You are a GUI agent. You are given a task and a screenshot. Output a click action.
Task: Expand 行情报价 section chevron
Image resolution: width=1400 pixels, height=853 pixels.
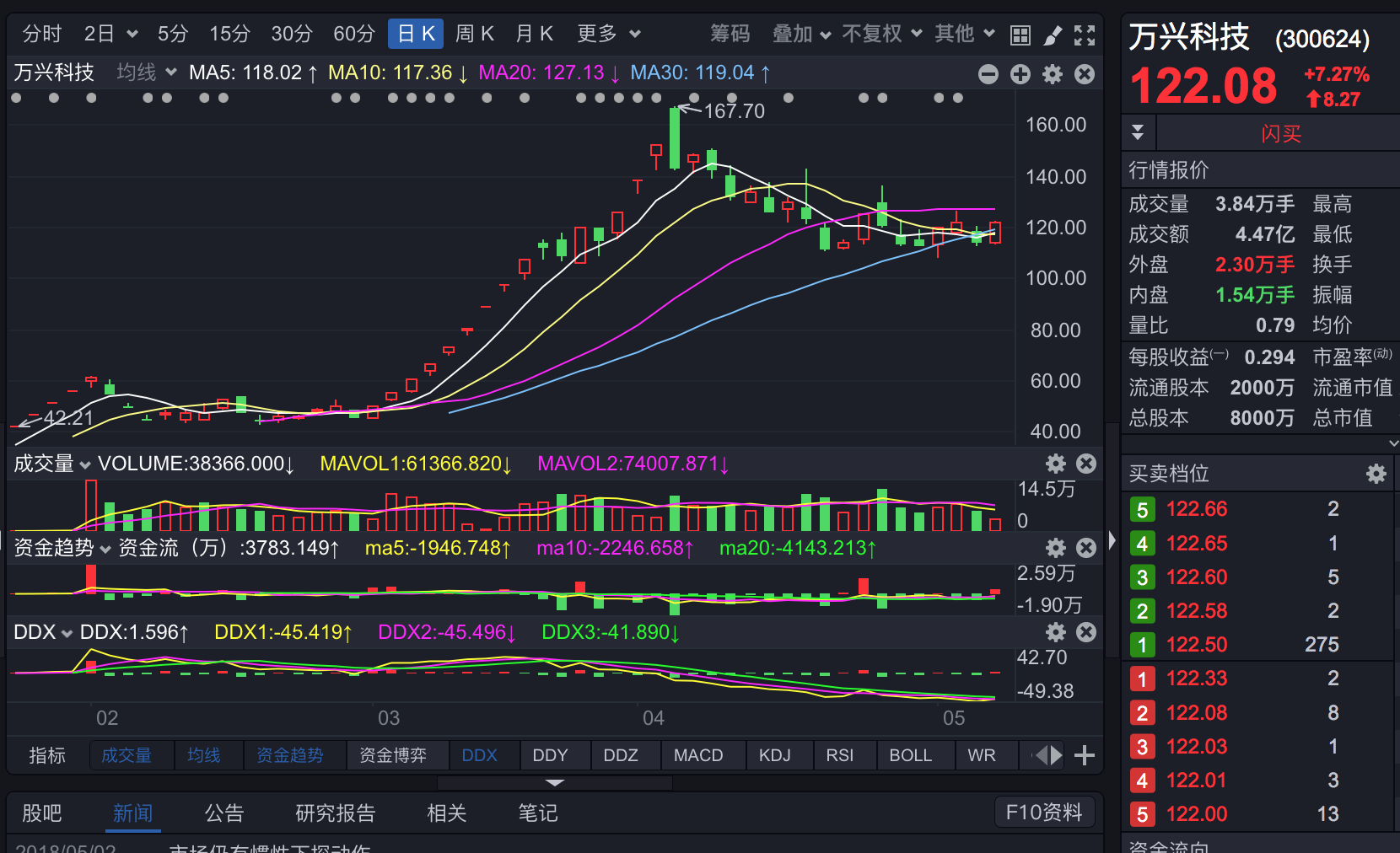point(1392,443)
